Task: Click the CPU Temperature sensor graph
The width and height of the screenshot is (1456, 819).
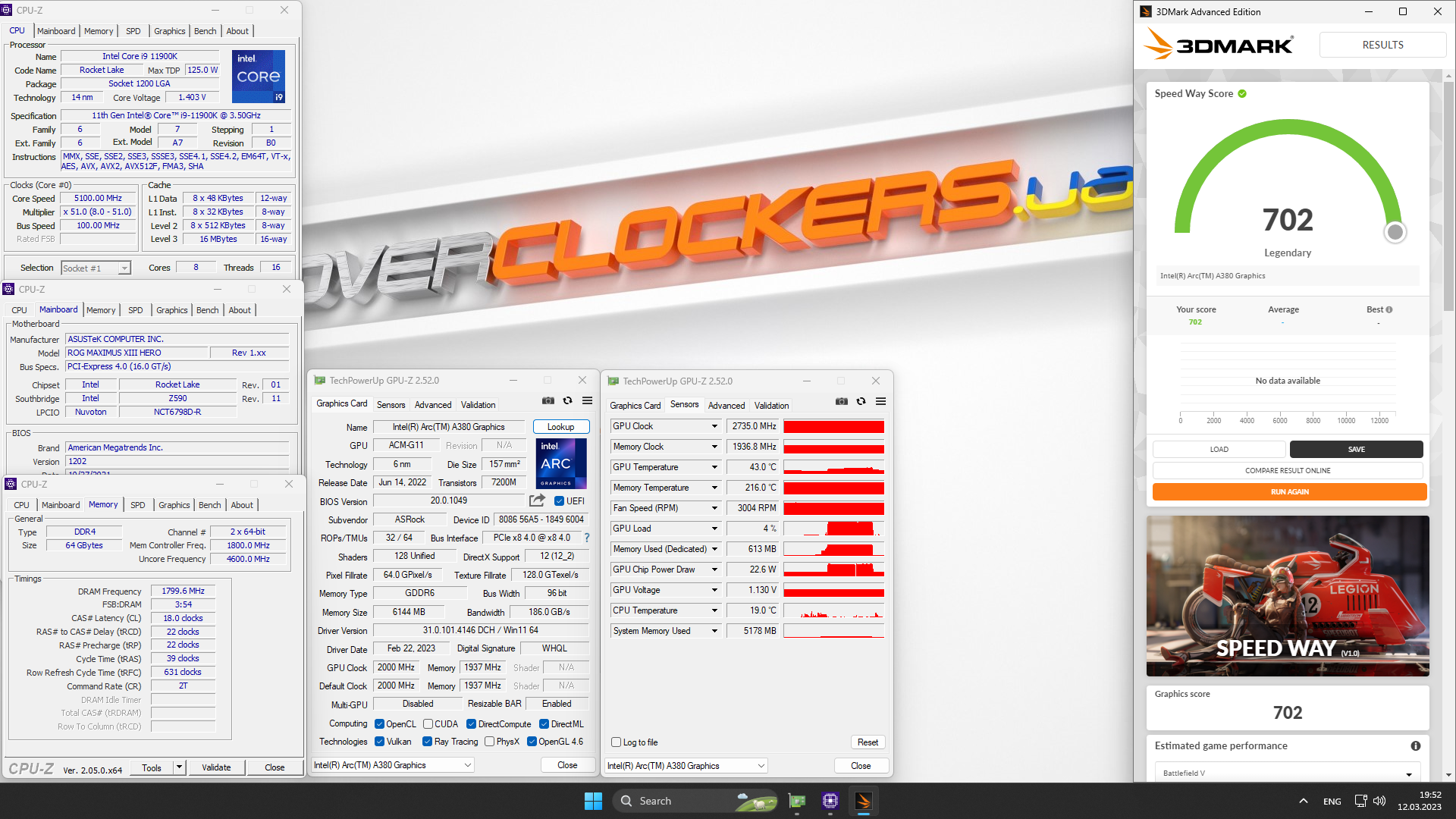Action: (x=833, y=610)
